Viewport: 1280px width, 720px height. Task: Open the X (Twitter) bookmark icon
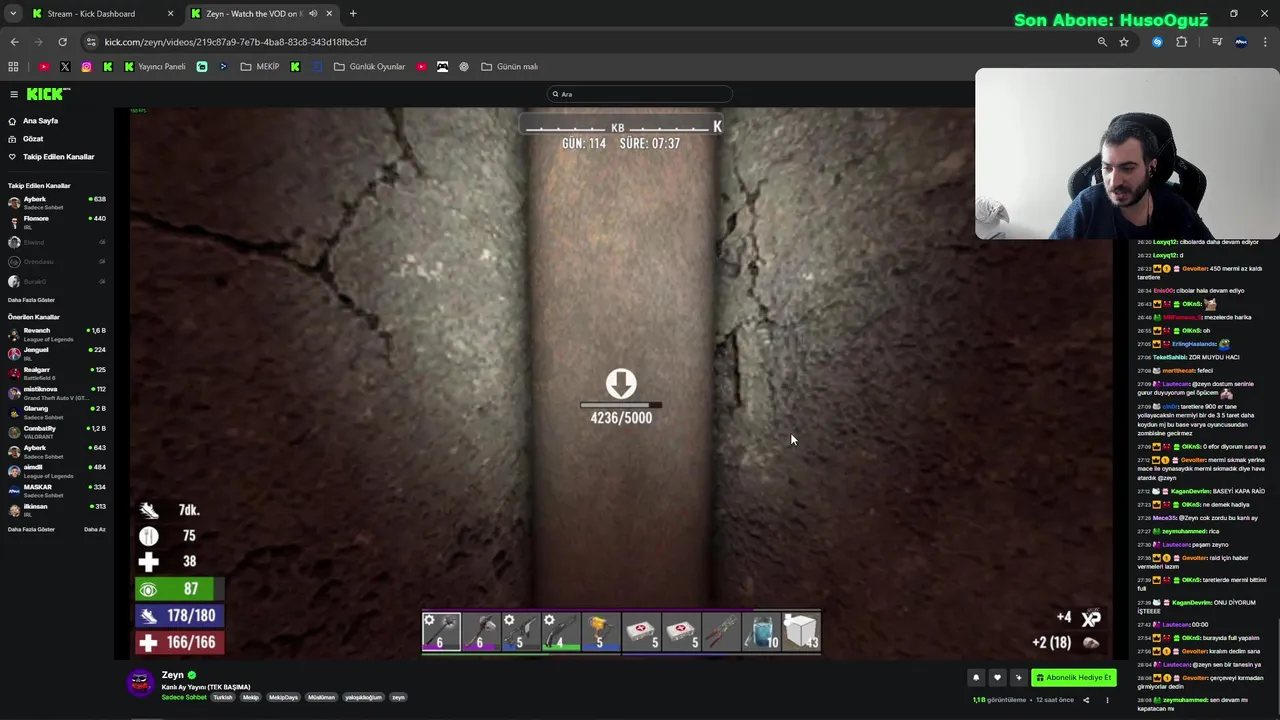65,67
